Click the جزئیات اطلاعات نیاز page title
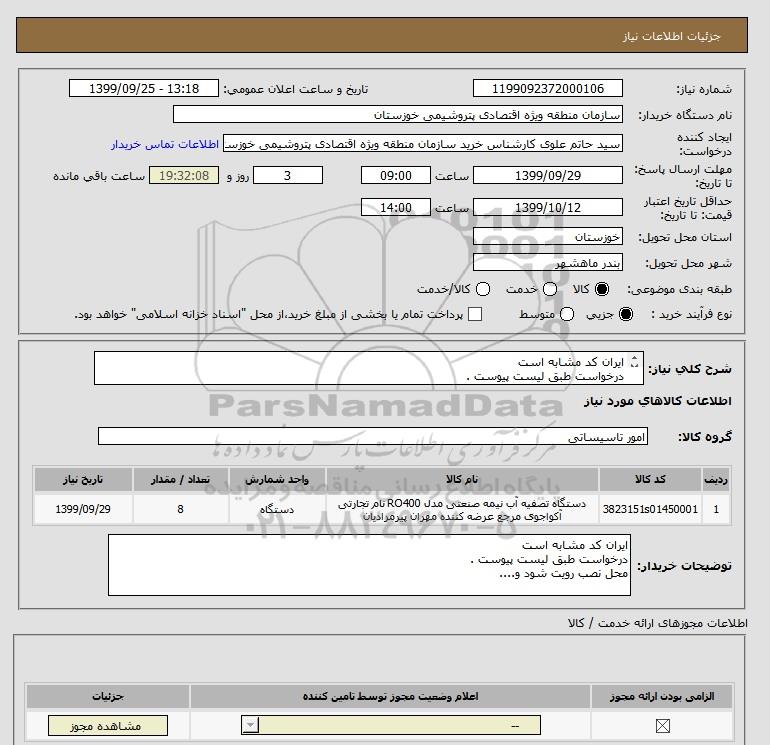 [x=671, y=36]
